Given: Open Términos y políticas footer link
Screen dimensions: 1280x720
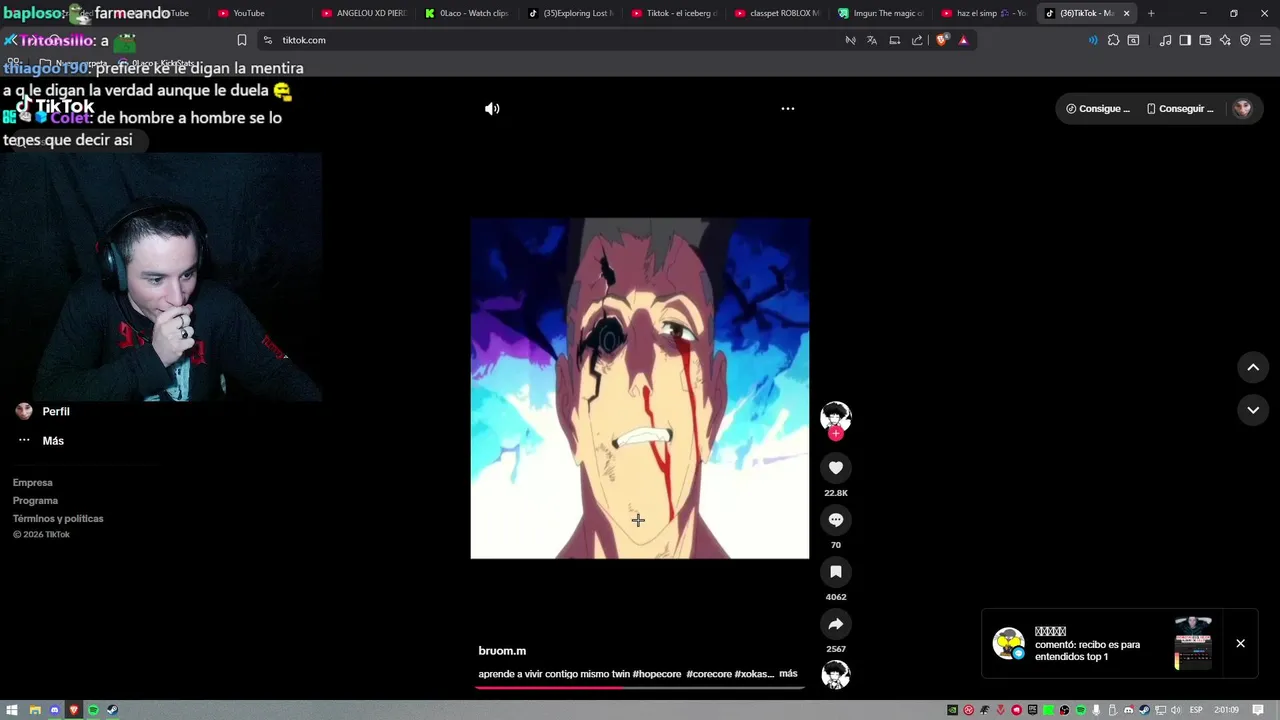Looking at the screenshot, I should [58, 519].
